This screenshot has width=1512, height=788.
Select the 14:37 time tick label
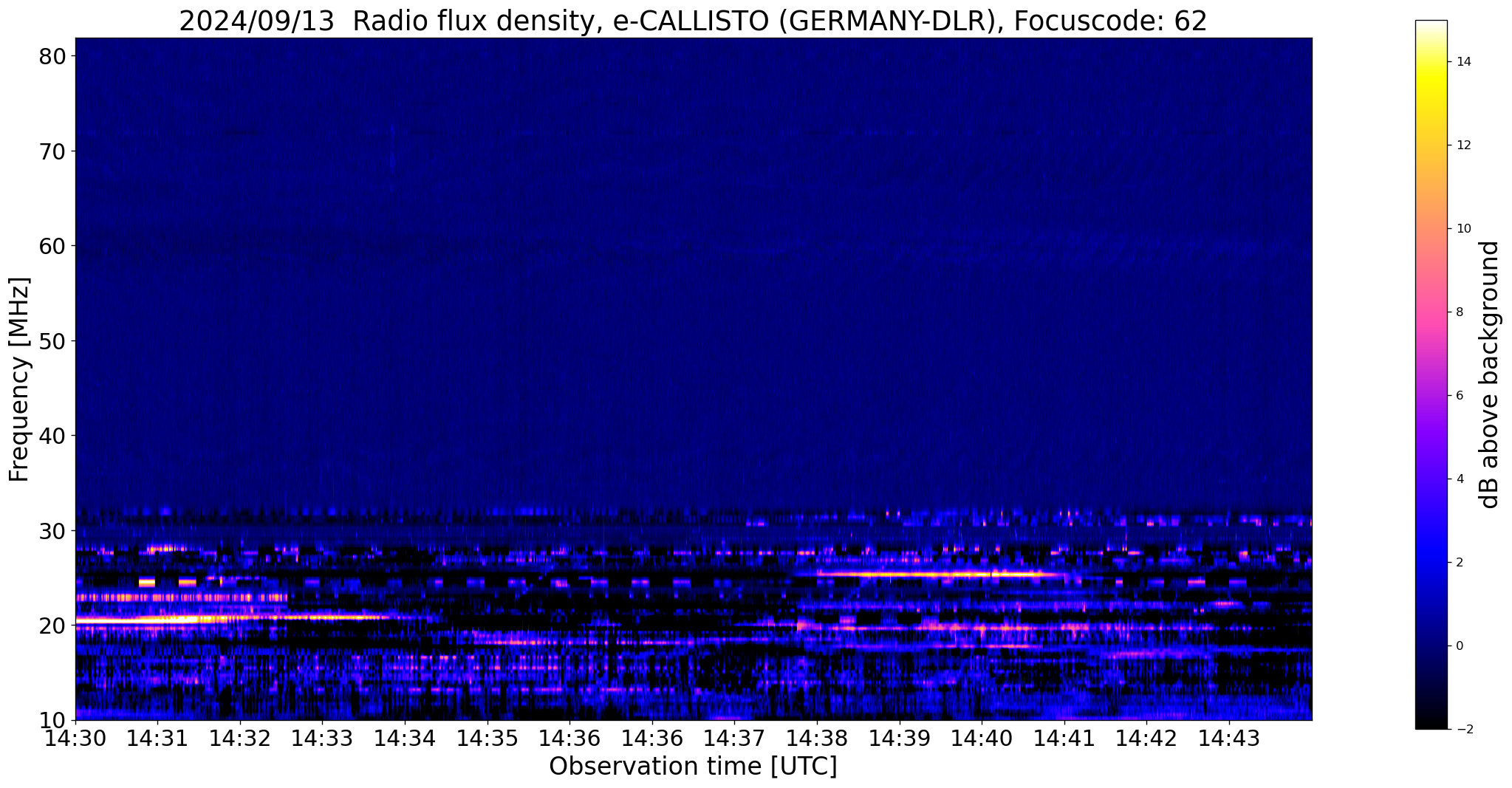pos(734,737)
